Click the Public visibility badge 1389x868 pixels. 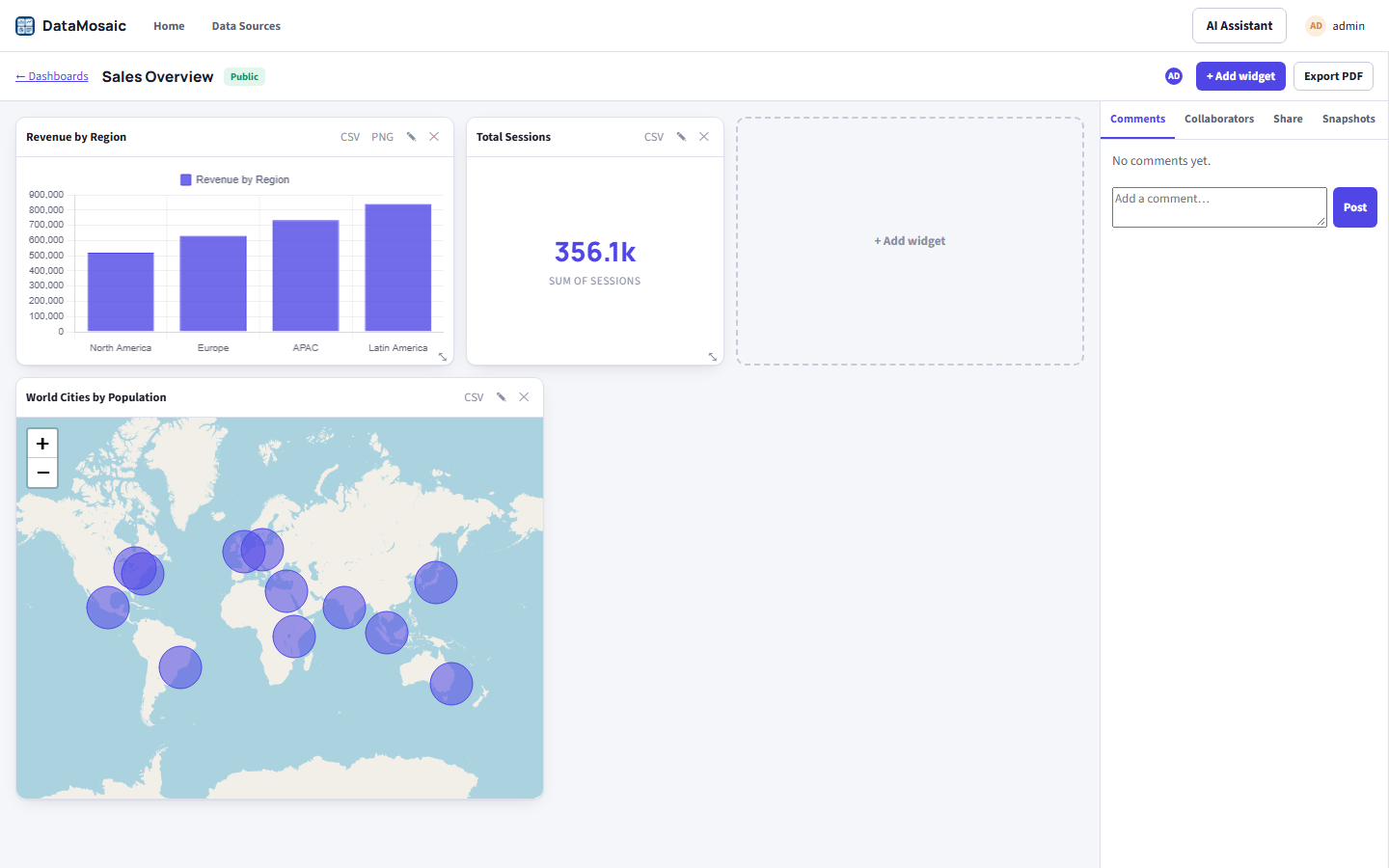point(244,77)
